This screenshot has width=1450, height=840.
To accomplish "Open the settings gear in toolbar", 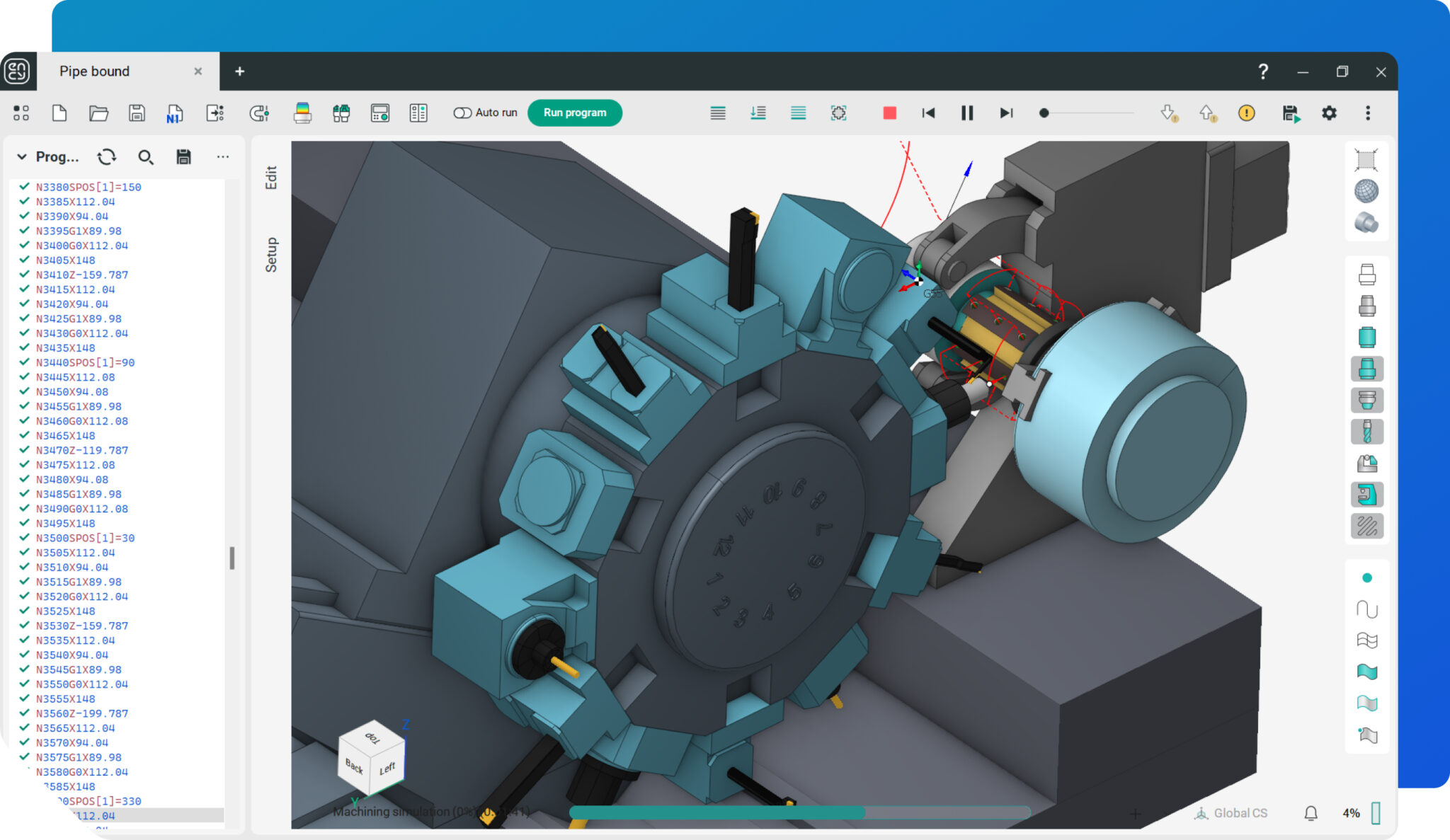I will tap(1329, 113).
